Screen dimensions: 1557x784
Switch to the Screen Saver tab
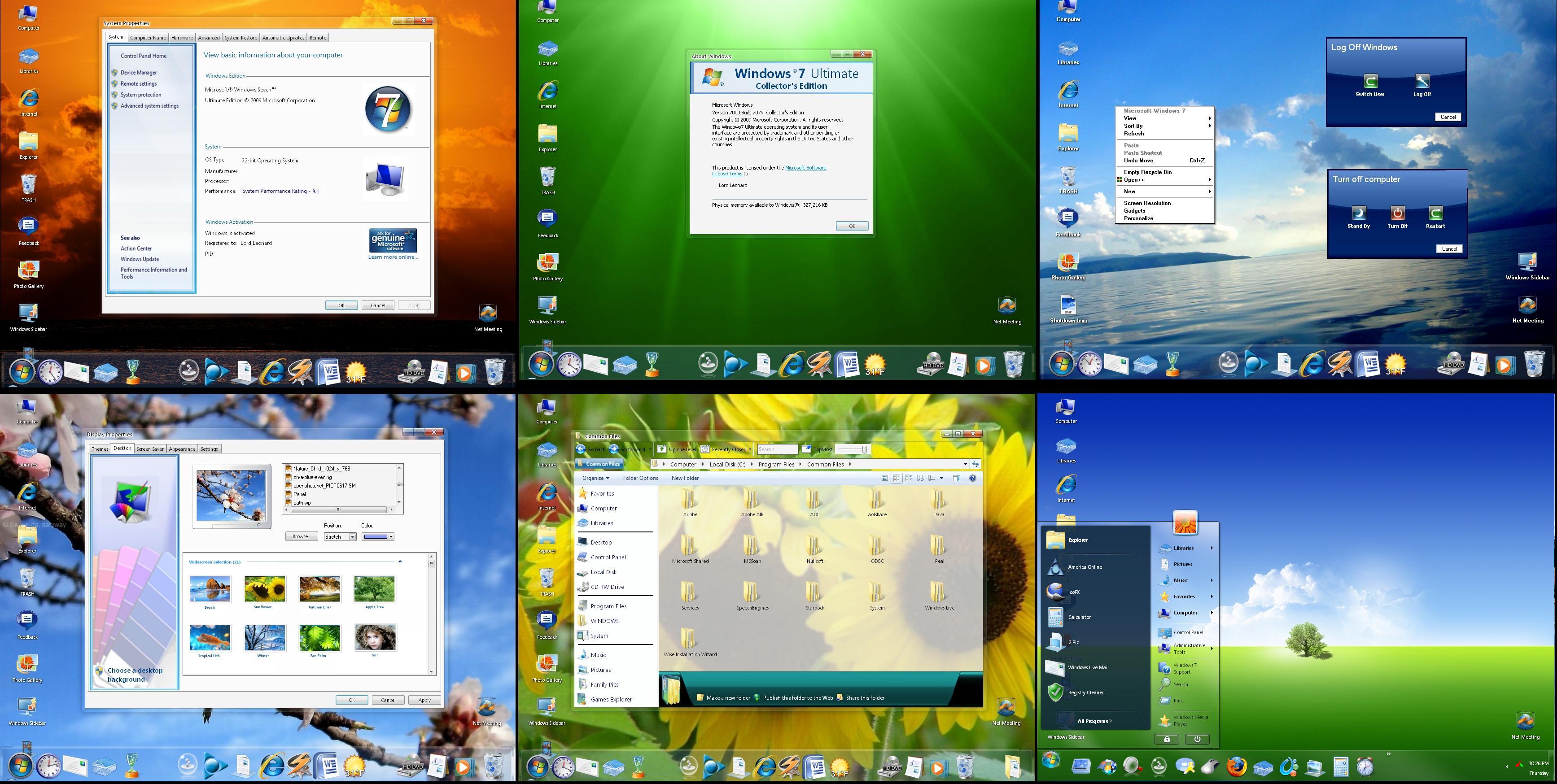(x=150, y=449)
